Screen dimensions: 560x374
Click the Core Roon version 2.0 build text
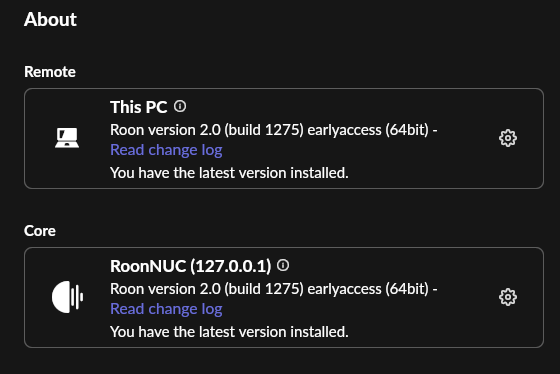[274, 289]
